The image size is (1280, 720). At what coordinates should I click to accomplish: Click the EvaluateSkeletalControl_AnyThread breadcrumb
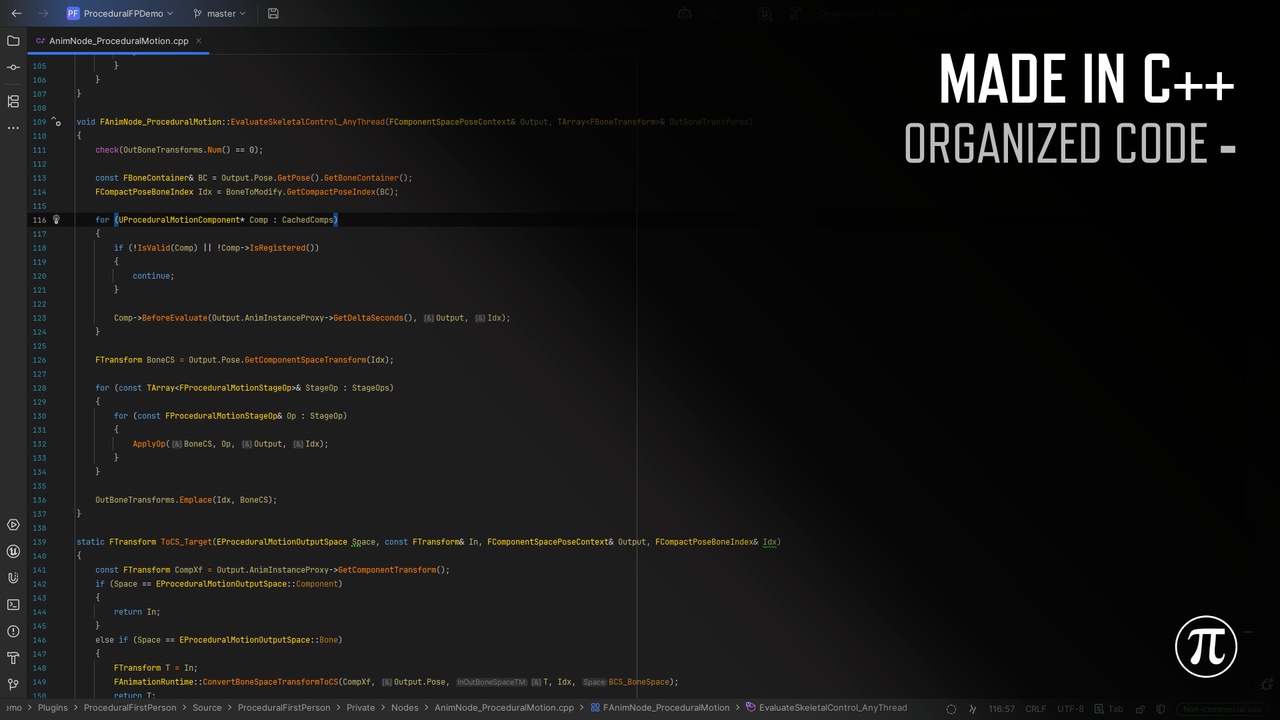click(826, 708)
